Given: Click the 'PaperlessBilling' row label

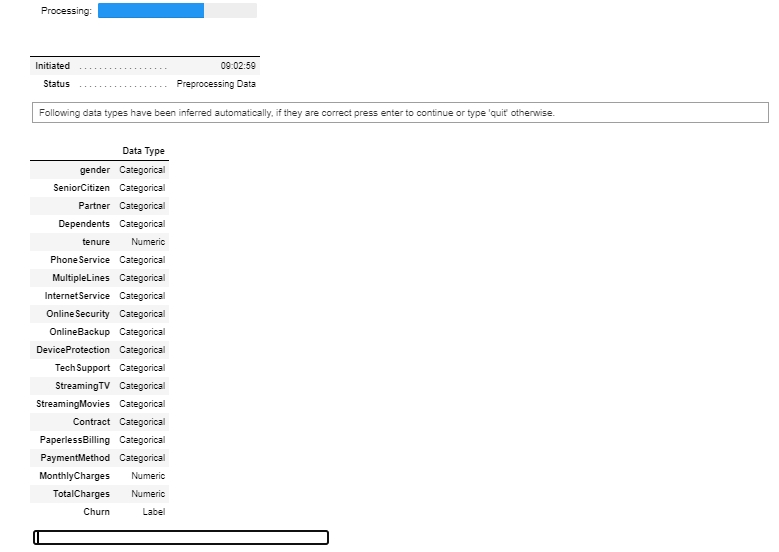Looking at the screenshot, I should click(x=75, y=440).
